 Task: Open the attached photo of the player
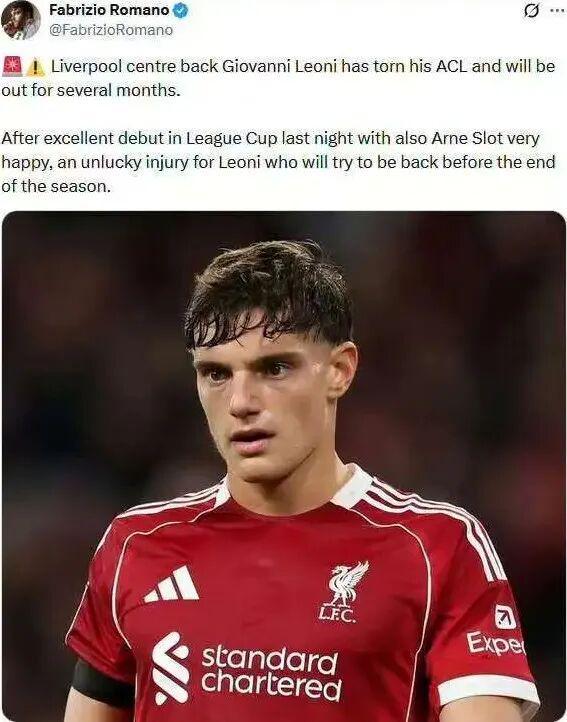click(284, 466)
